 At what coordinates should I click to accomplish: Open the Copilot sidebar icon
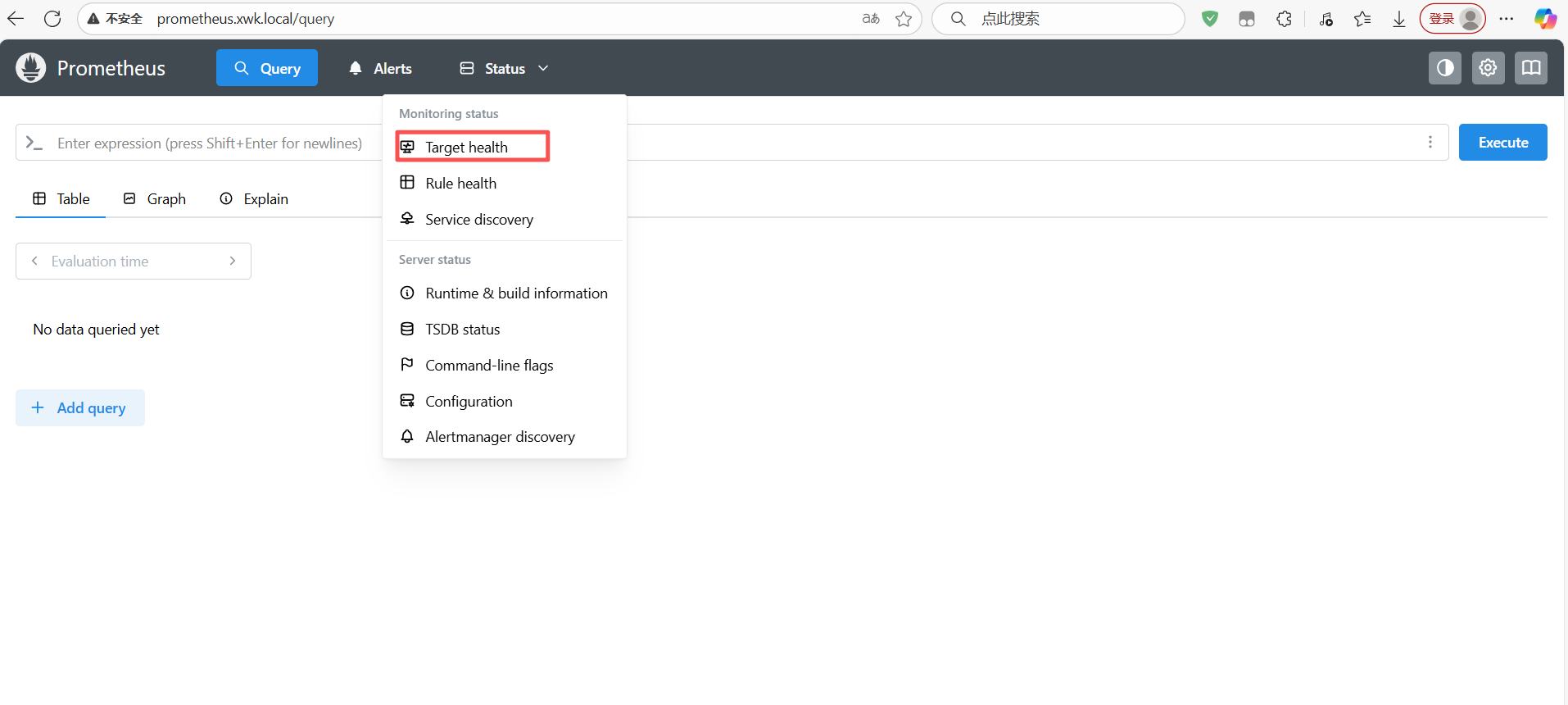tap(1545, 18)
